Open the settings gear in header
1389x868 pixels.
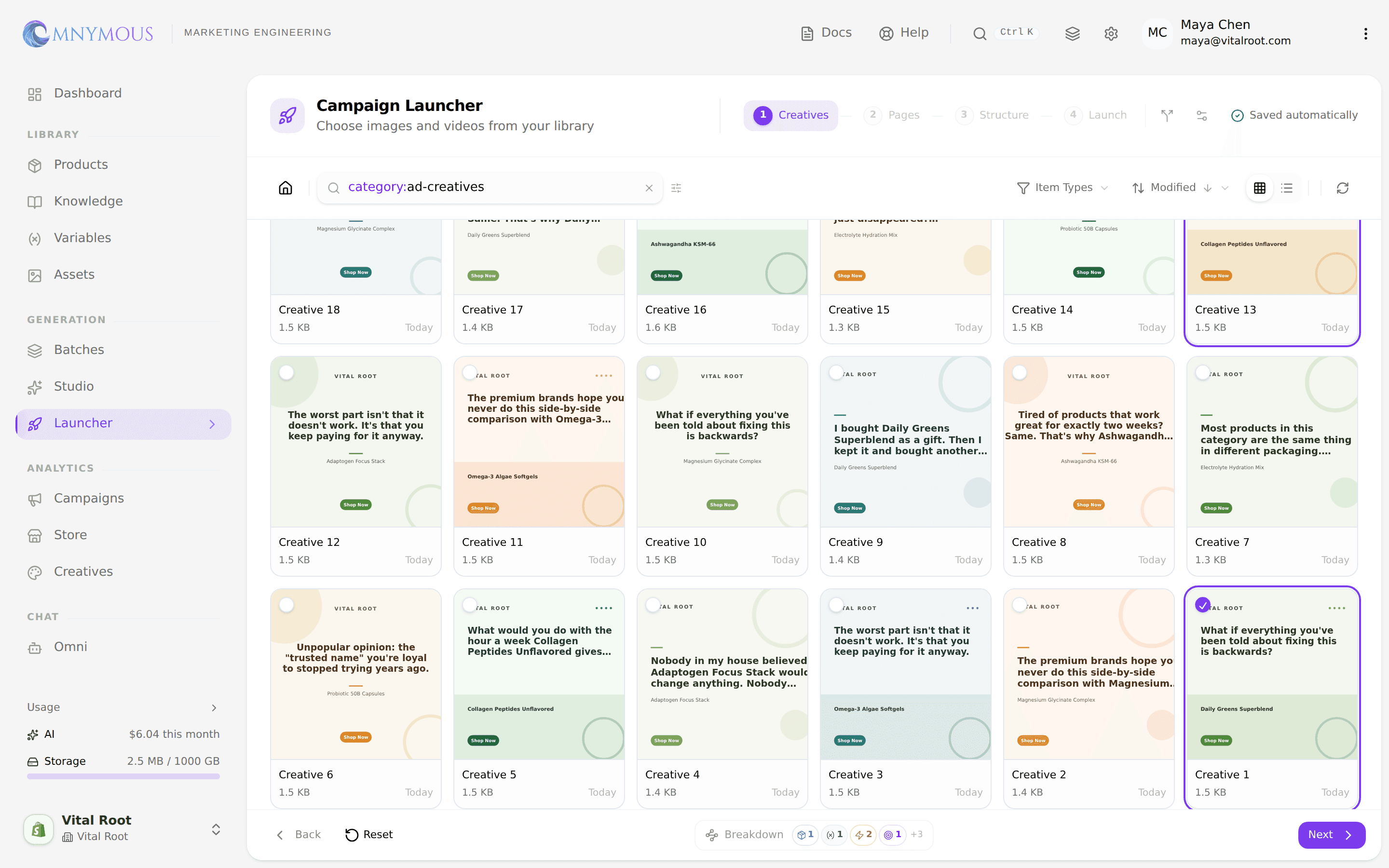click(x=1111, y=33)
